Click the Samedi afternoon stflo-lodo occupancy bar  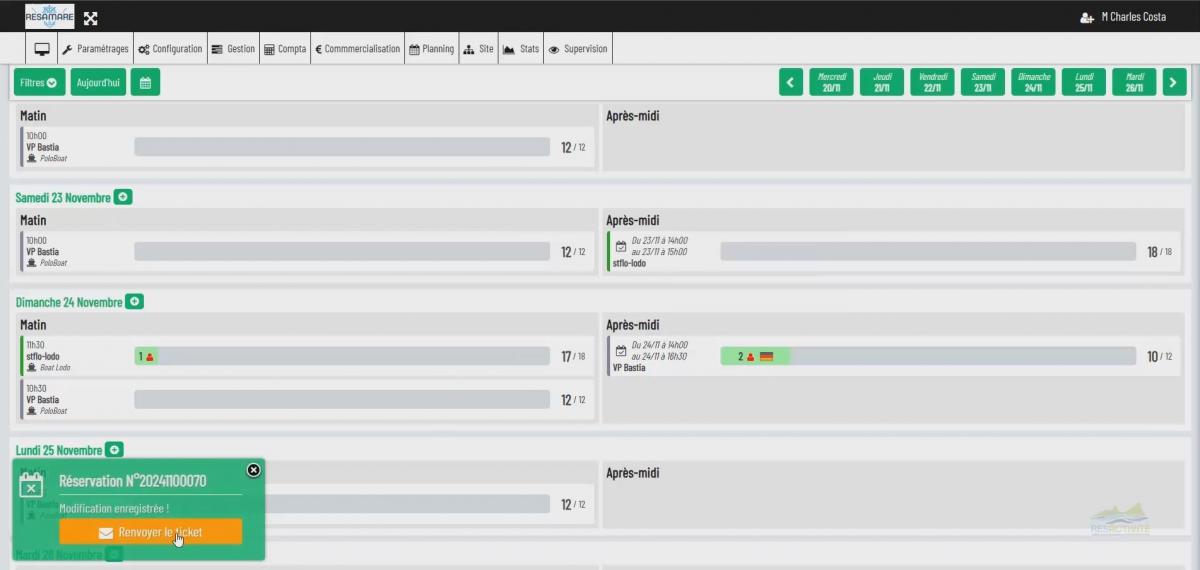928,251
